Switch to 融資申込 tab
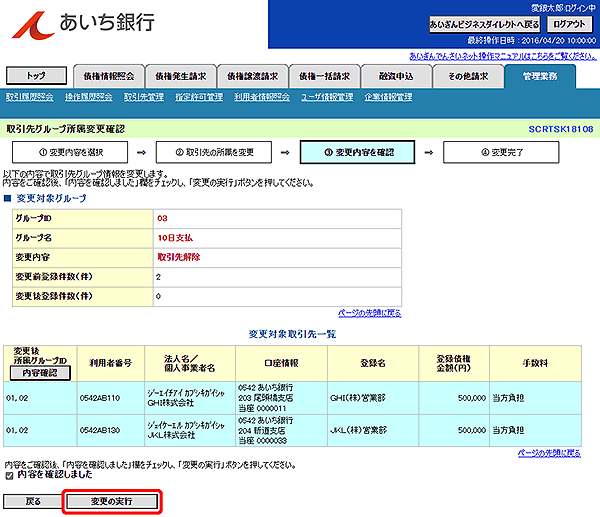The width and height of the screenshot is (600, 517). 396,76
